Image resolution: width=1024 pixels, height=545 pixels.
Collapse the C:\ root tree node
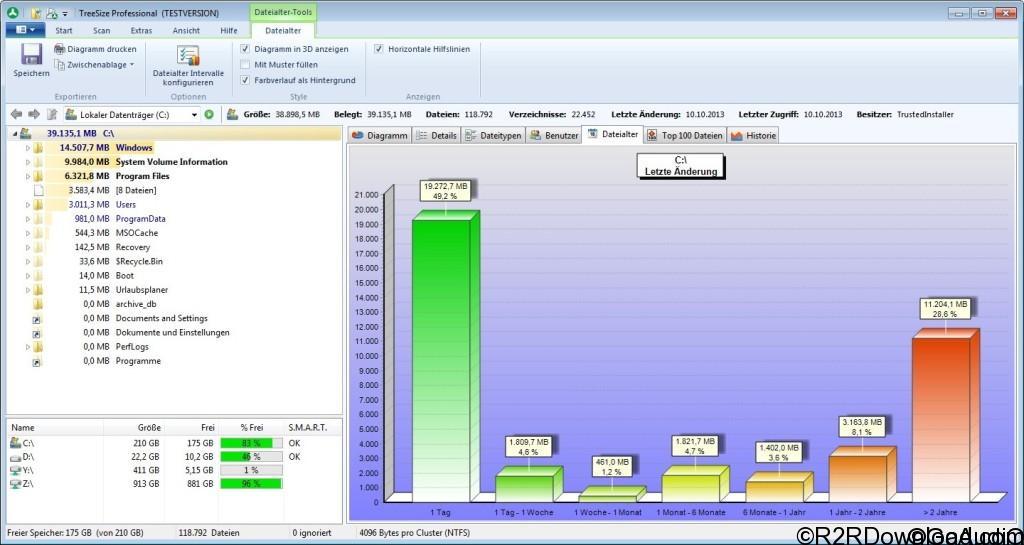pyautogui.click(x=14, y=133)
